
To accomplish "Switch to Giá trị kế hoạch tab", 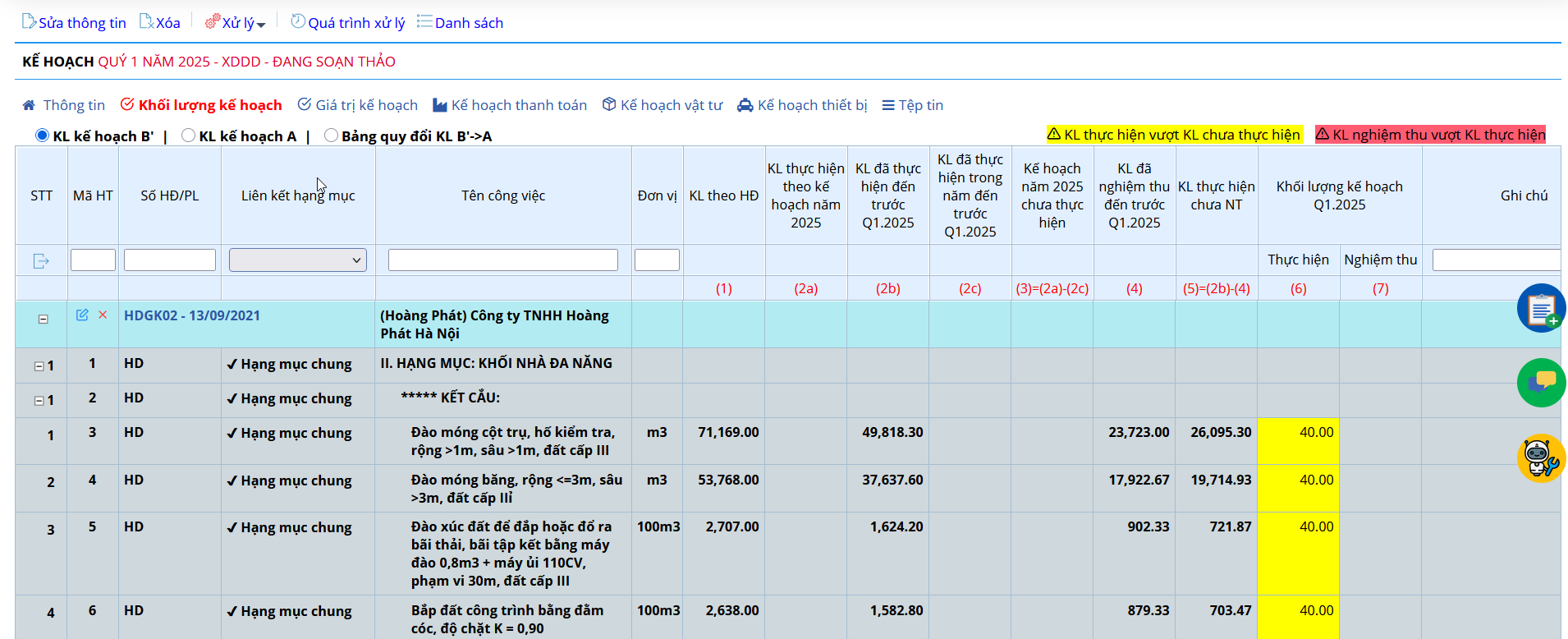I will pyautogui.click(x=357, y=105).
